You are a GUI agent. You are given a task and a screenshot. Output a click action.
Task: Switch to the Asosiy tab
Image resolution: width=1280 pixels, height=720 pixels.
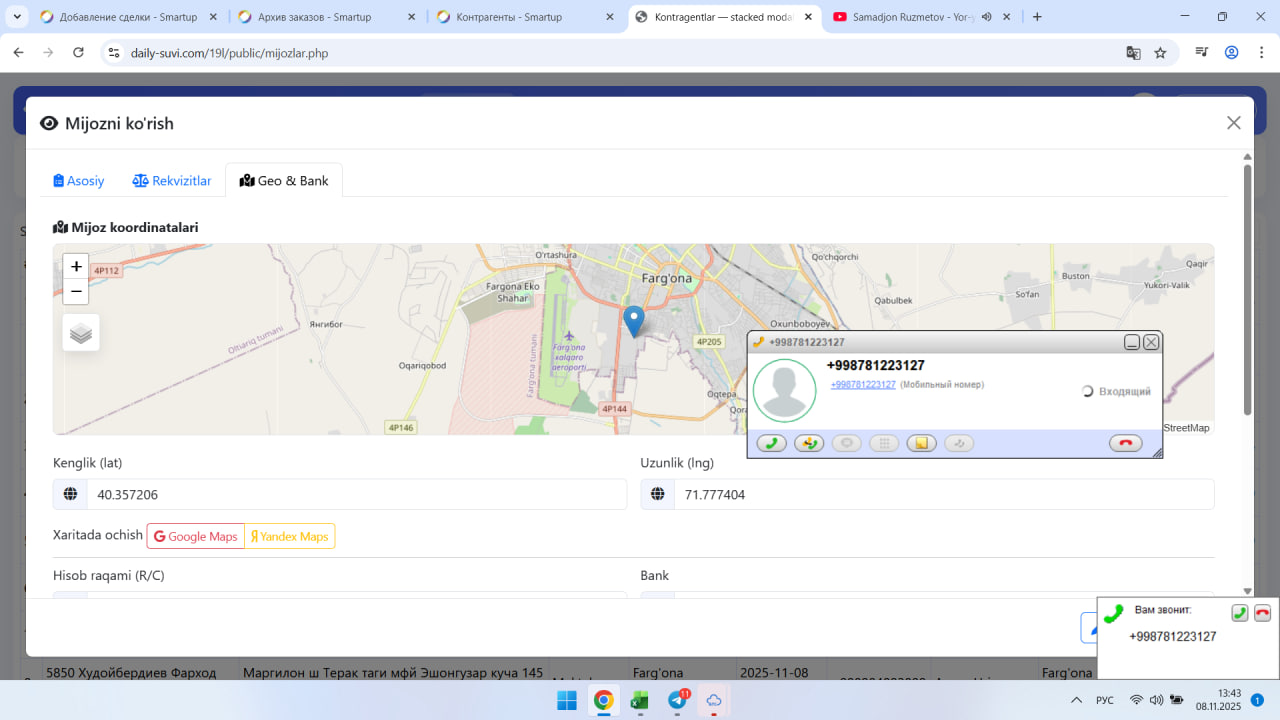[79, 181]
